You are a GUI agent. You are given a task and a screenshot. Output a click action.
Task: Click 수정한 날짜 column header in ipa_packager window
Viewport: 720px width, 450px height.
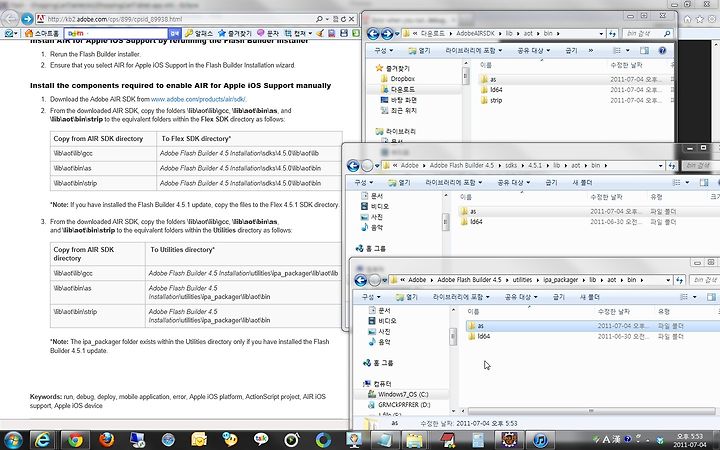pyautogui.click(x=613, y=312)
